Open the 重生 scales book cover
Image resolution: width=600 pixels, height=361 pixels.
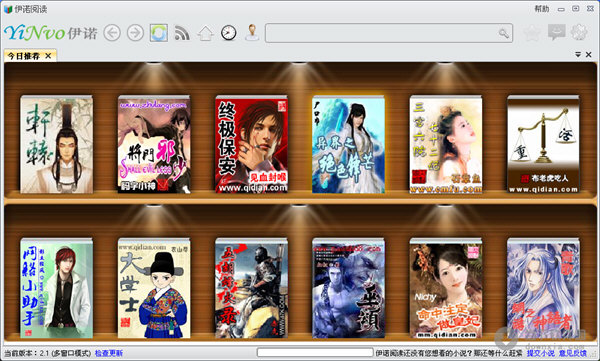(543, 144)
